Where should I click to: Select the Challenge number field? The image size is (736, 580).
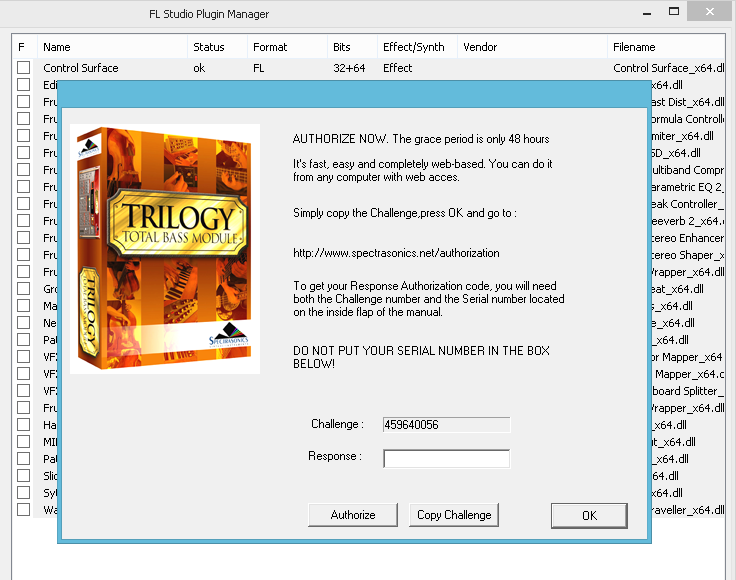point(446,425)
